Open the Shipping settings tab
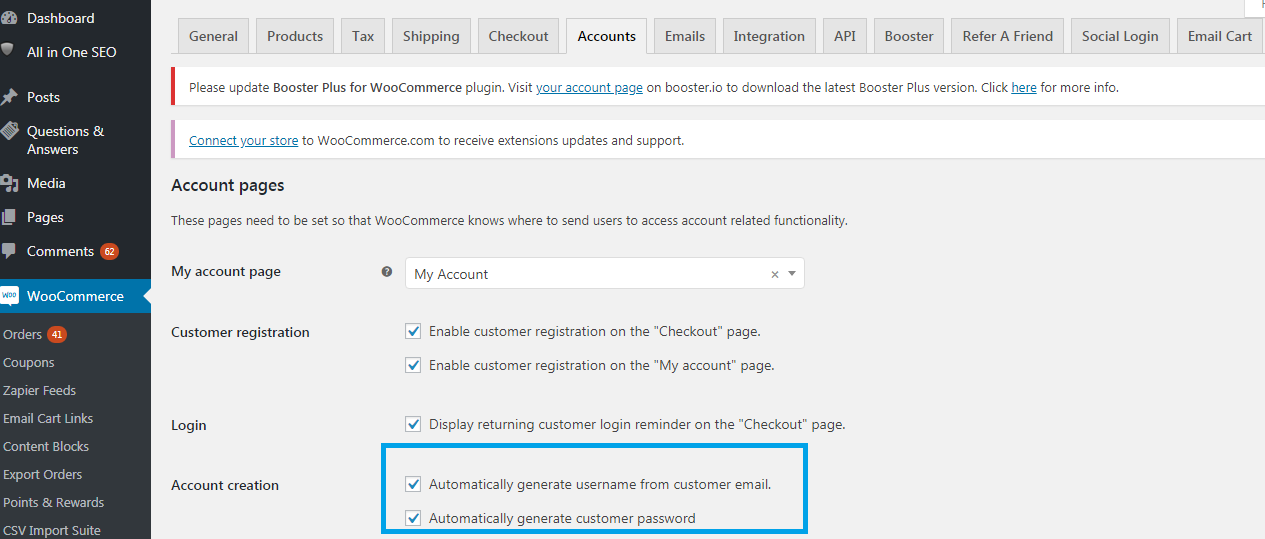This screenshot has width=1265, height=539. [431, 36]
